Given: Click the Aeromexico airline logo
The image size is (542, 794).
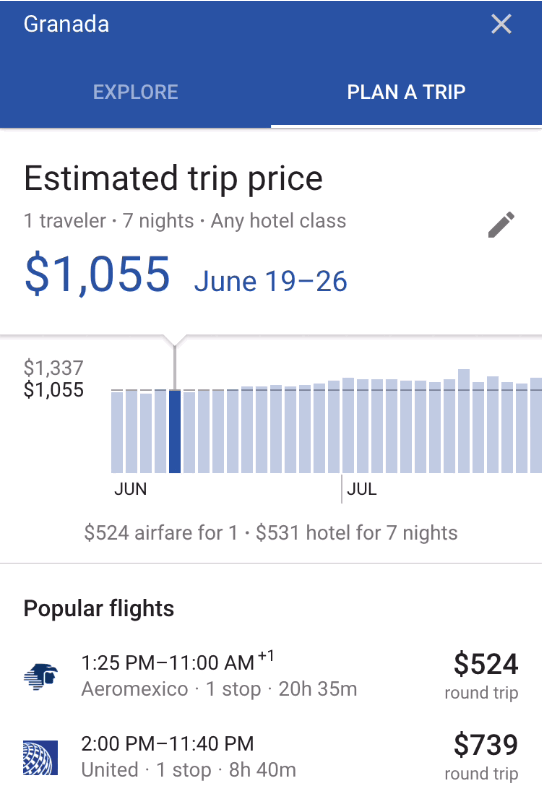Looking at the screenshot, I should pyautogui.click(x=41, y=677).
